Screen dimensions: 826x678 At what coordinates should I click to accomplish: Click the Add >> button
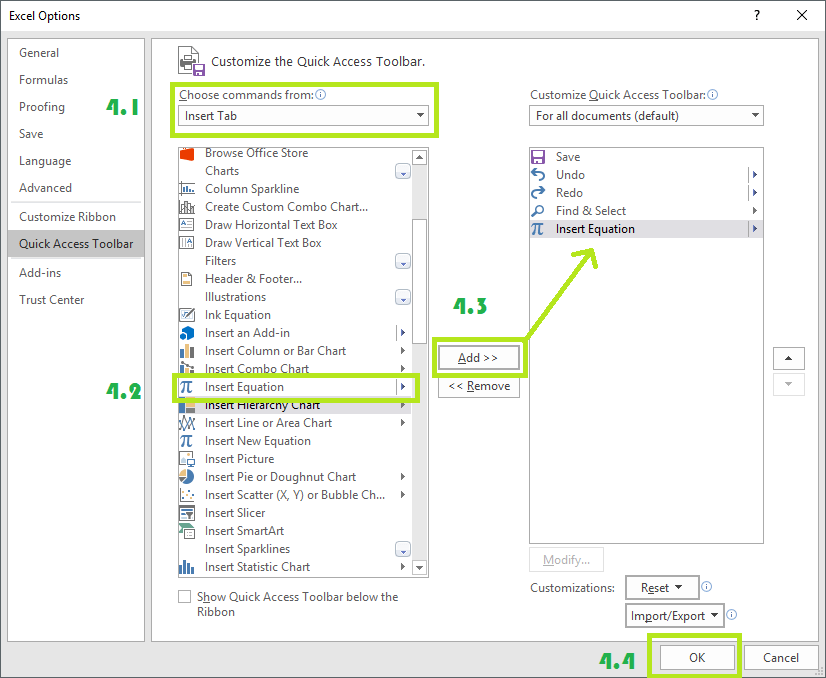tap(478, 358)
